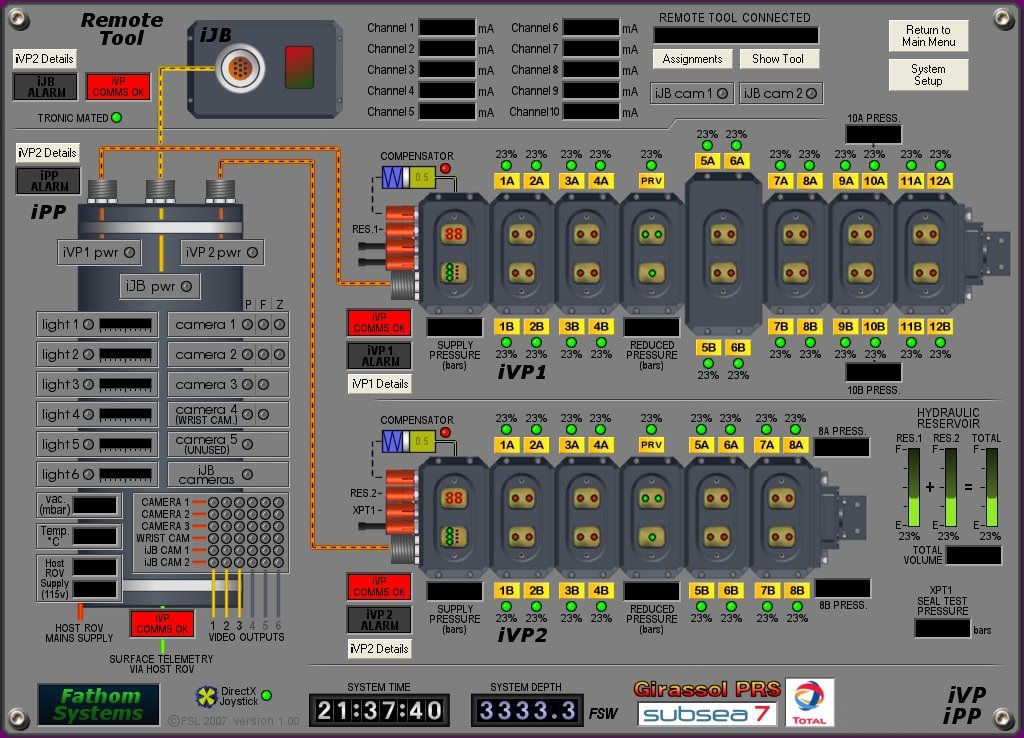
Task: Click the Fathom Systems logo
Action: pyautogui.click(x=99, y=705)
